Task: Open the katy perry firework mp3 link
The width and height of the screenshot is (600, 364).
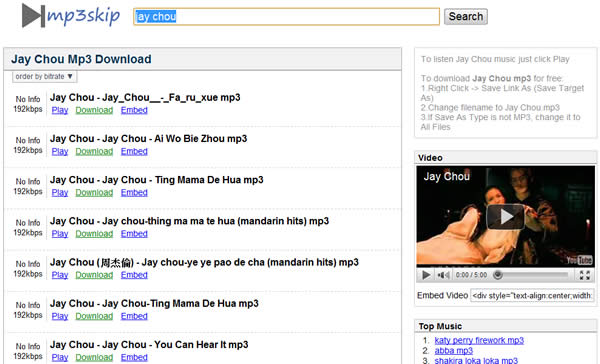Action: pos(479,340)
